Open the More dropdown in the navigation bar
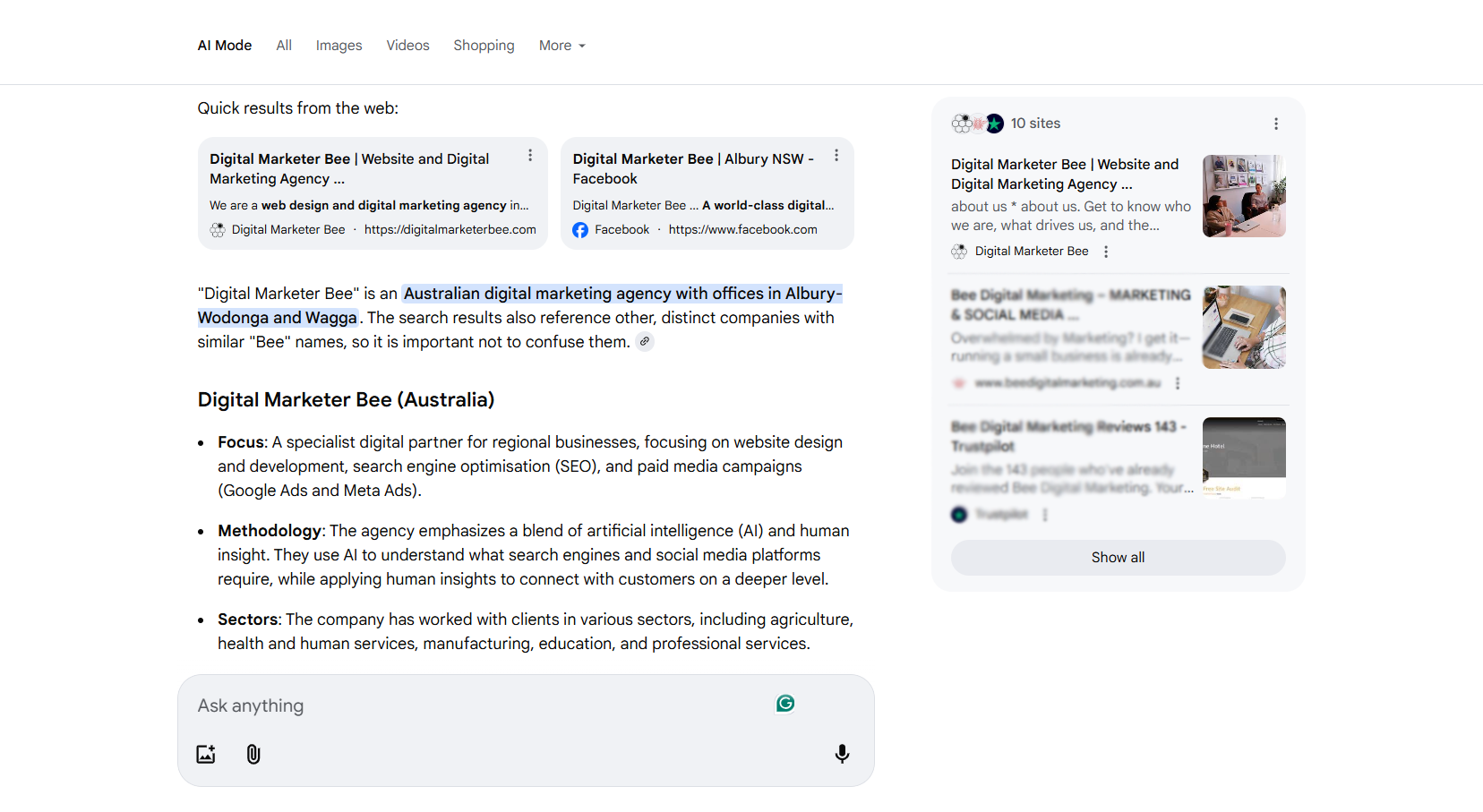The height and width of the screenshot is (812, 1483). pyautogui.click(x=561, y=45)
